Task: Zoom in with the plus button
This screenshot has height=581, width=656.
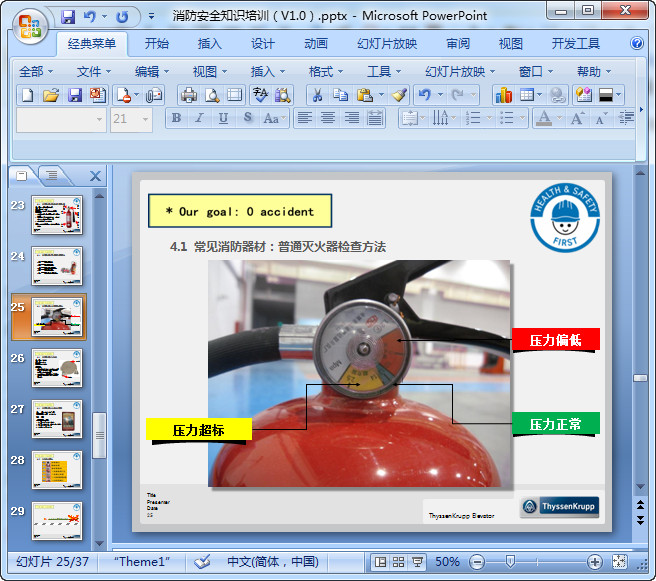Action: (594, 562)
